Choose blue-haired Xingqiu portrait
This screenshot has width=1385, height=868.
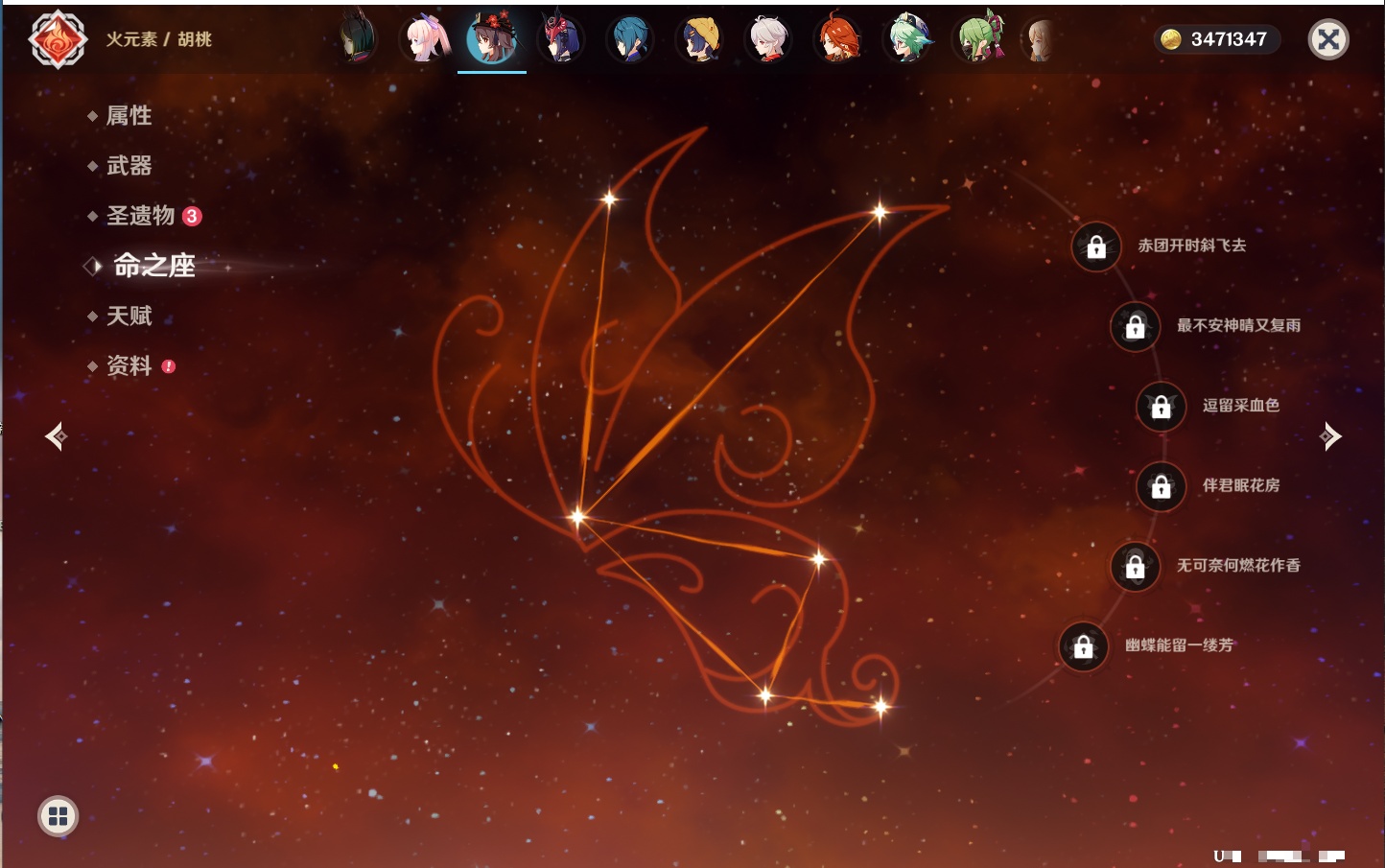click(630, 39)
